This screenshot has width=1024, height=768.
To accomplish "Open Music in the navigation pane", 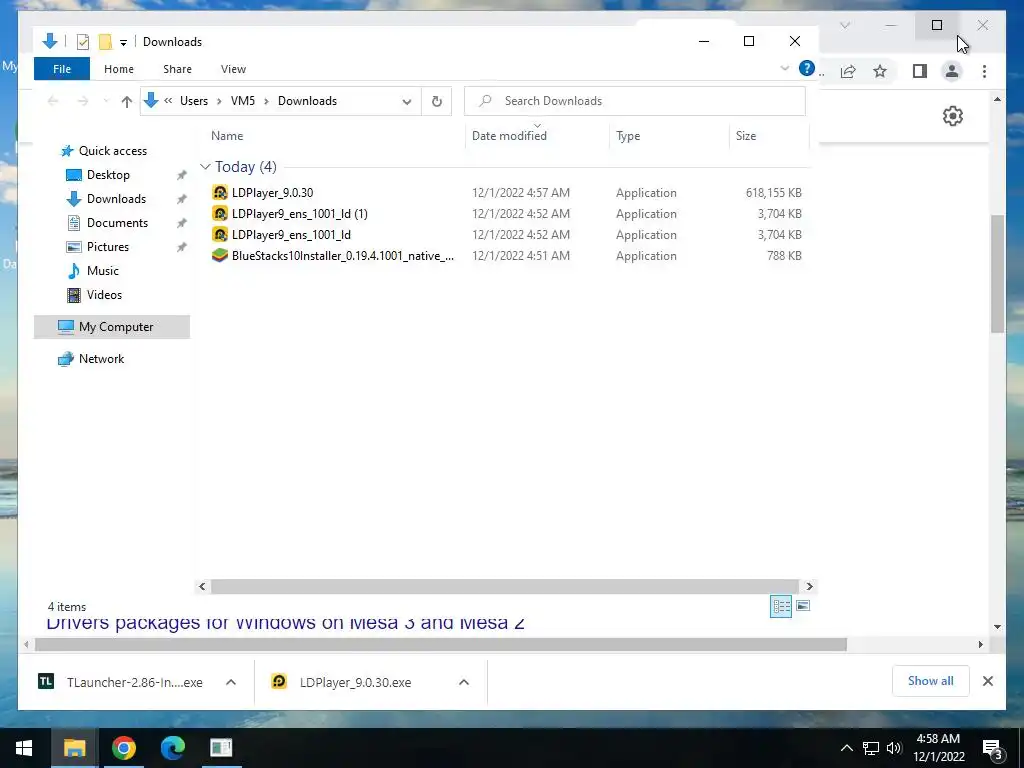I will (103, 270).
